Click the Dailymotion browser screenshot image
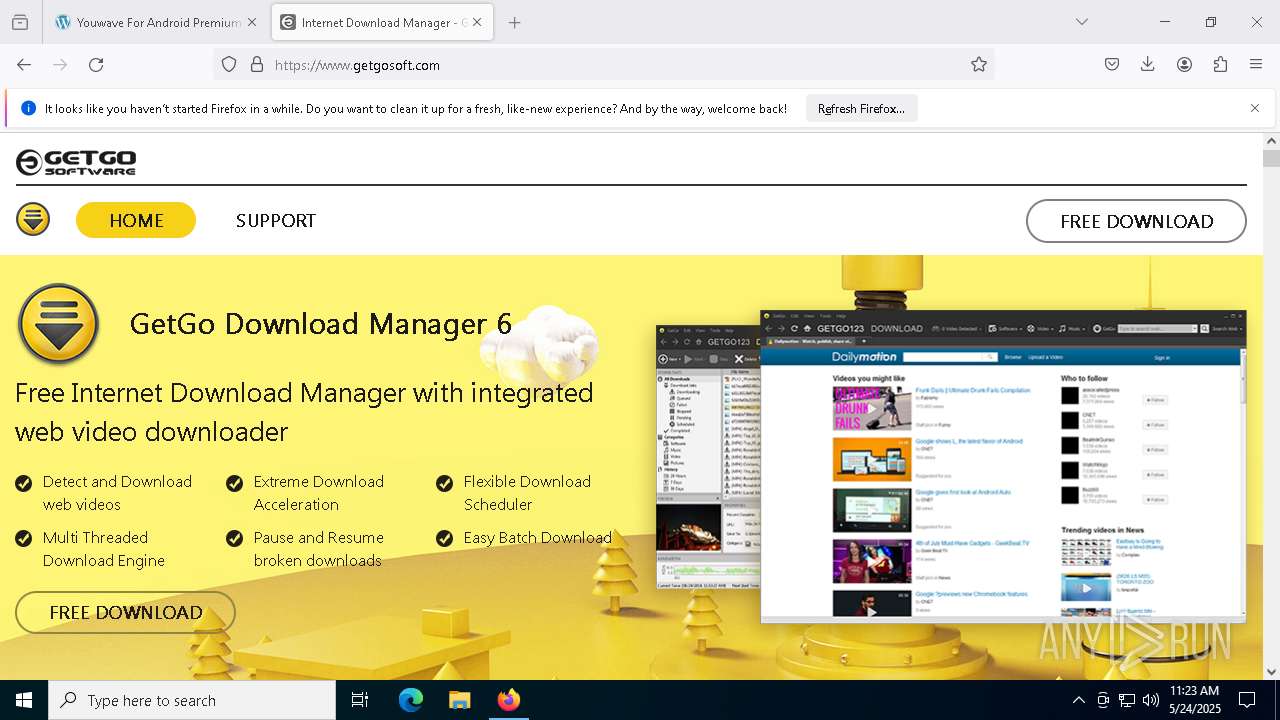 1003,466
